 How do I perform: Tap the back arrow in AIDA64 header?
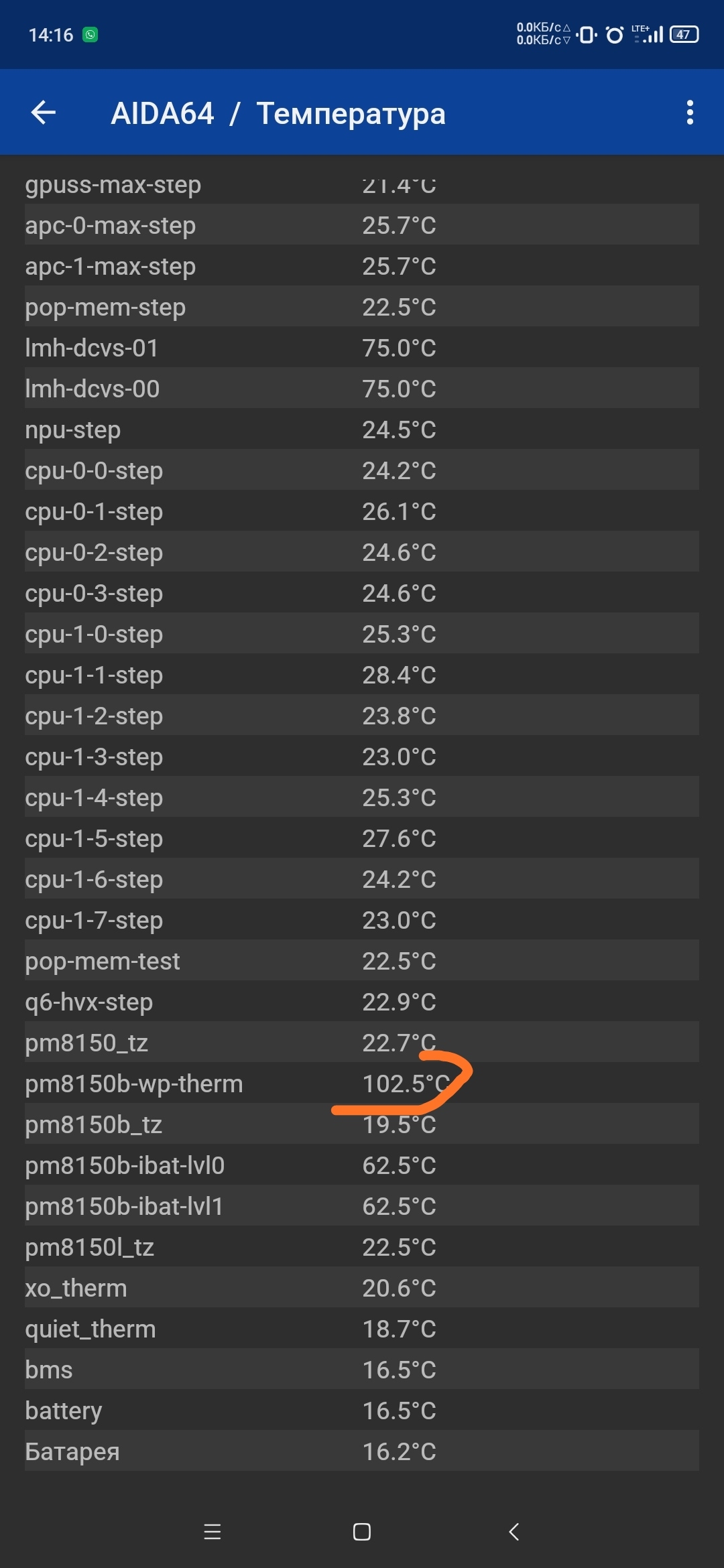point(44,113)
